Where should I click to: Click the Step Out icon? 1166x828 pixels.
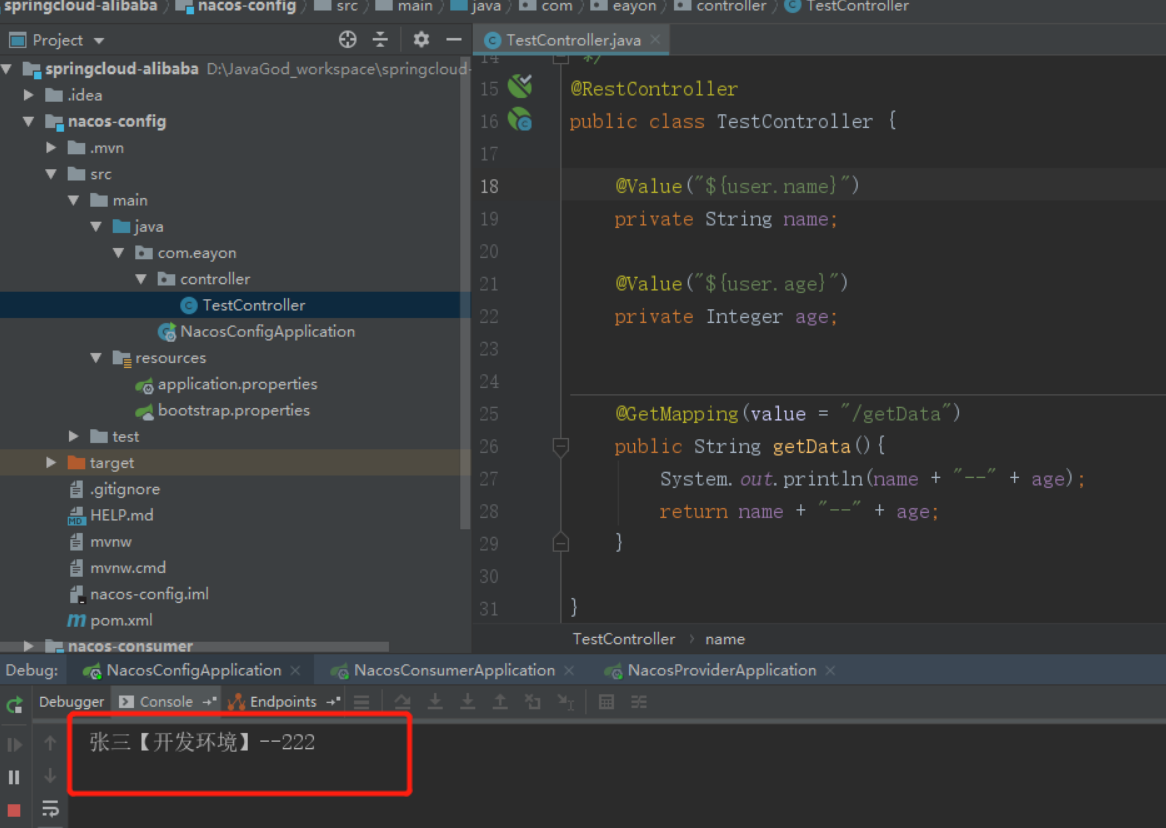point(500,702)
